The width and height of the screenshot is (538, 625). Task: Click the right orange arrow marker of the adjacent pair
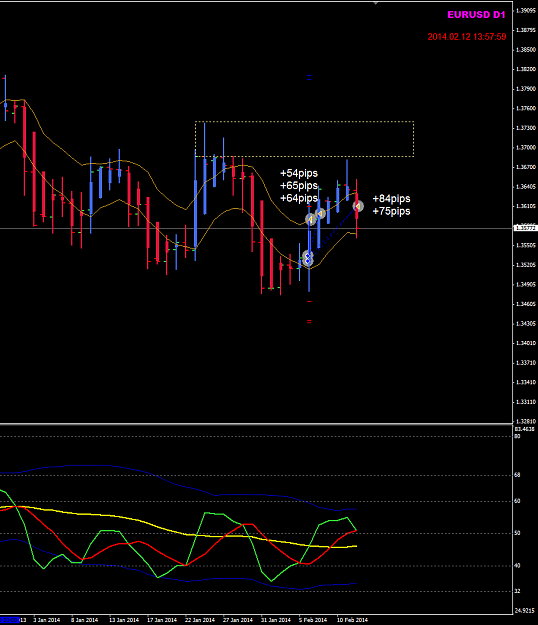320,214
